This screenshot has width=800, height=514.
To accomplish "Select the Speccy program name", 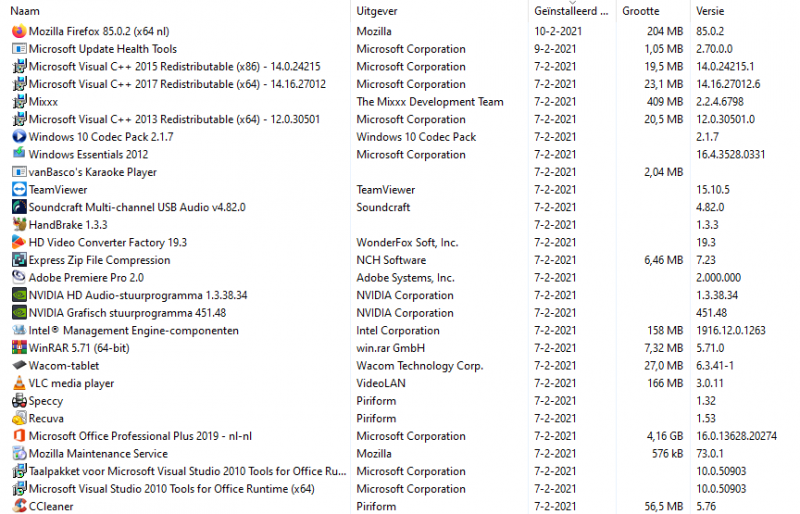I will (46, 401).
